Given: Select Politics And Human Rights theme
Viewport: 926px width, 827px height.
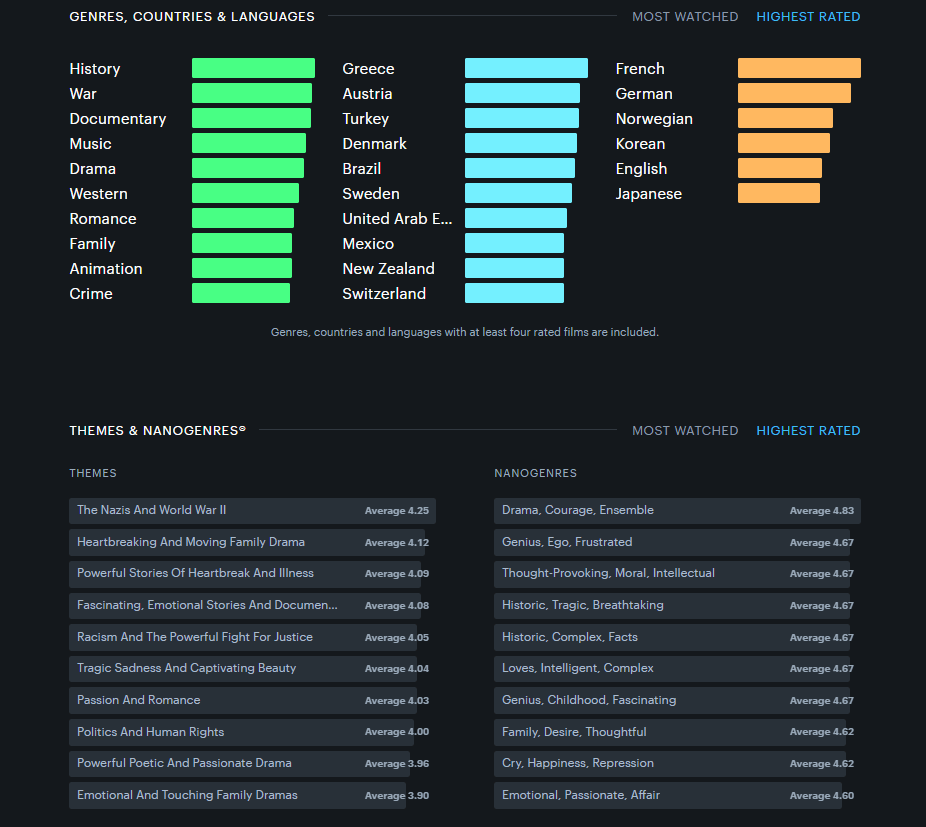Looking at the screenshot, I should click(x=151, y=732).
